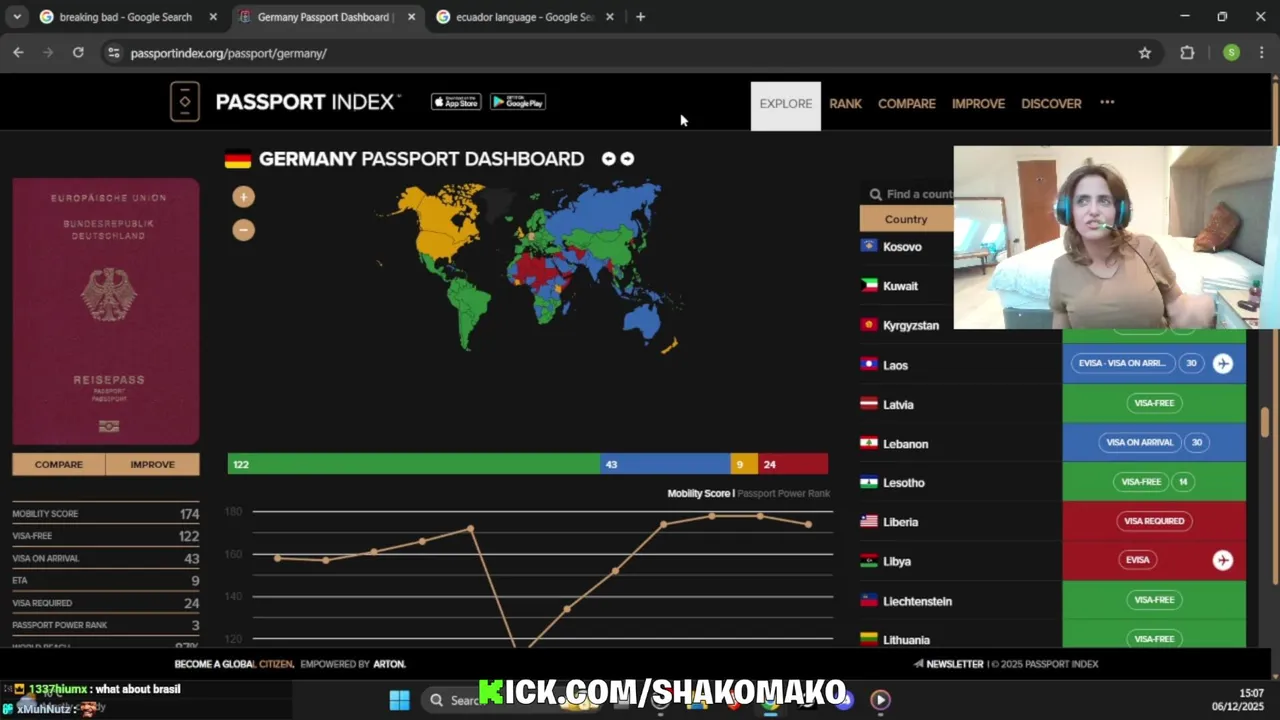Open a new browser tab
This screenshot has height=720, width=1280.
pyautogui.click(x=640, y=17)
